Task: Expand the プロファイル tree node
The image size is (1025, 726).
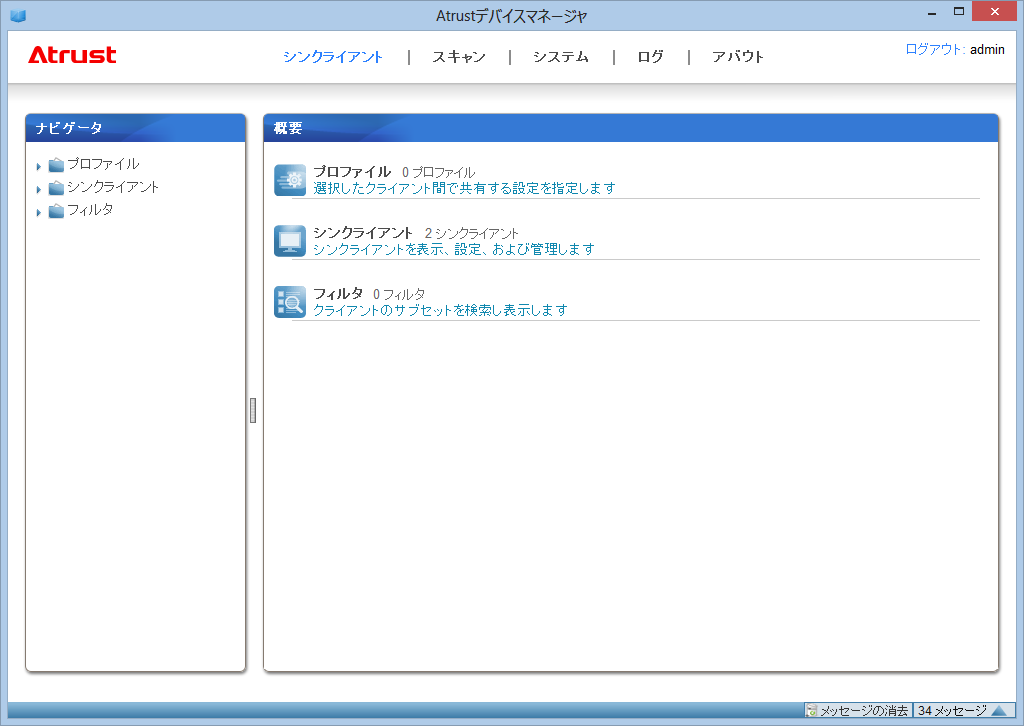Action: [39, 166]
